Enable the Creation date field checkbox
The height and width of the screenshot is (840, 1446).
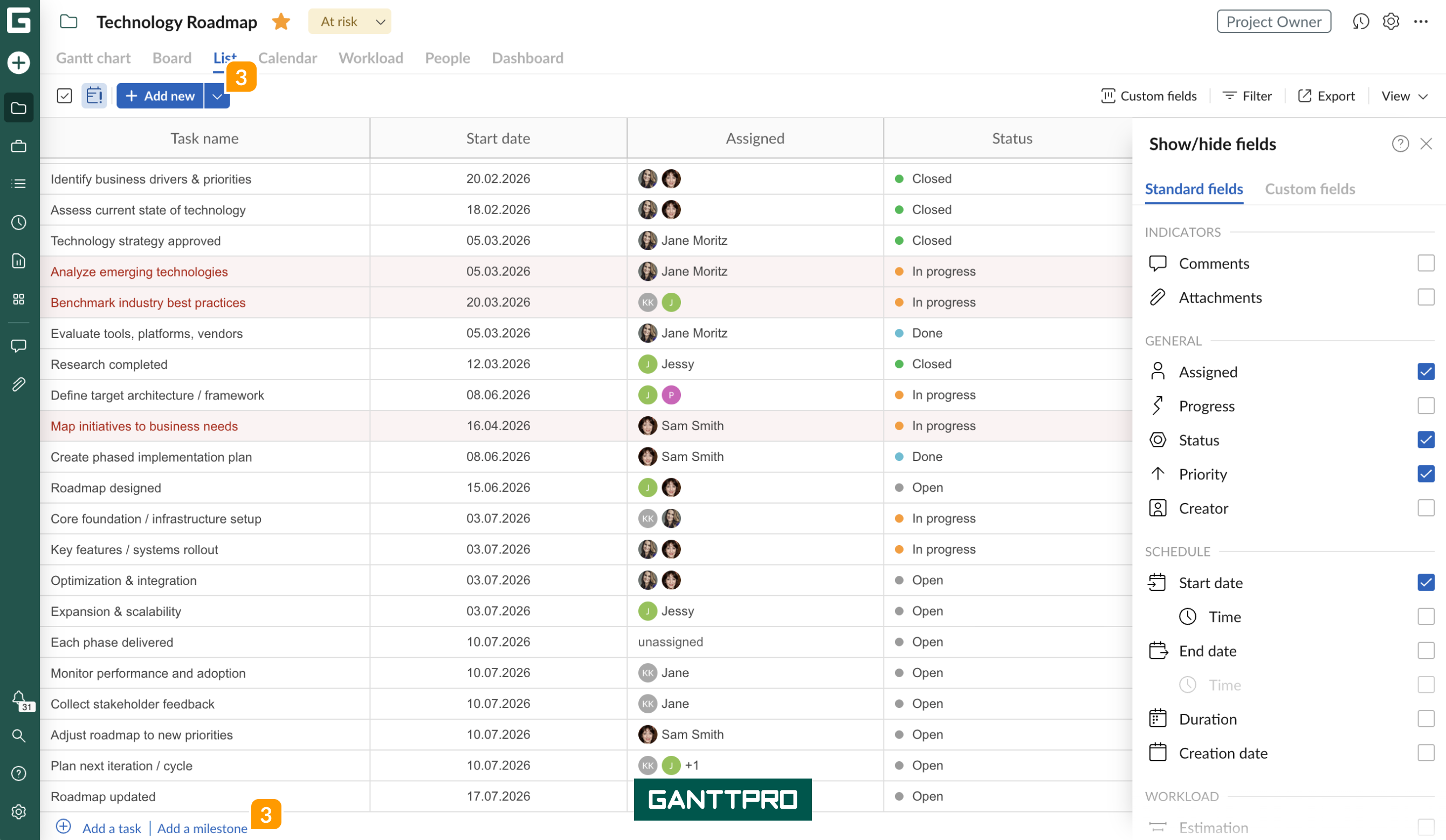[1426, 753]
